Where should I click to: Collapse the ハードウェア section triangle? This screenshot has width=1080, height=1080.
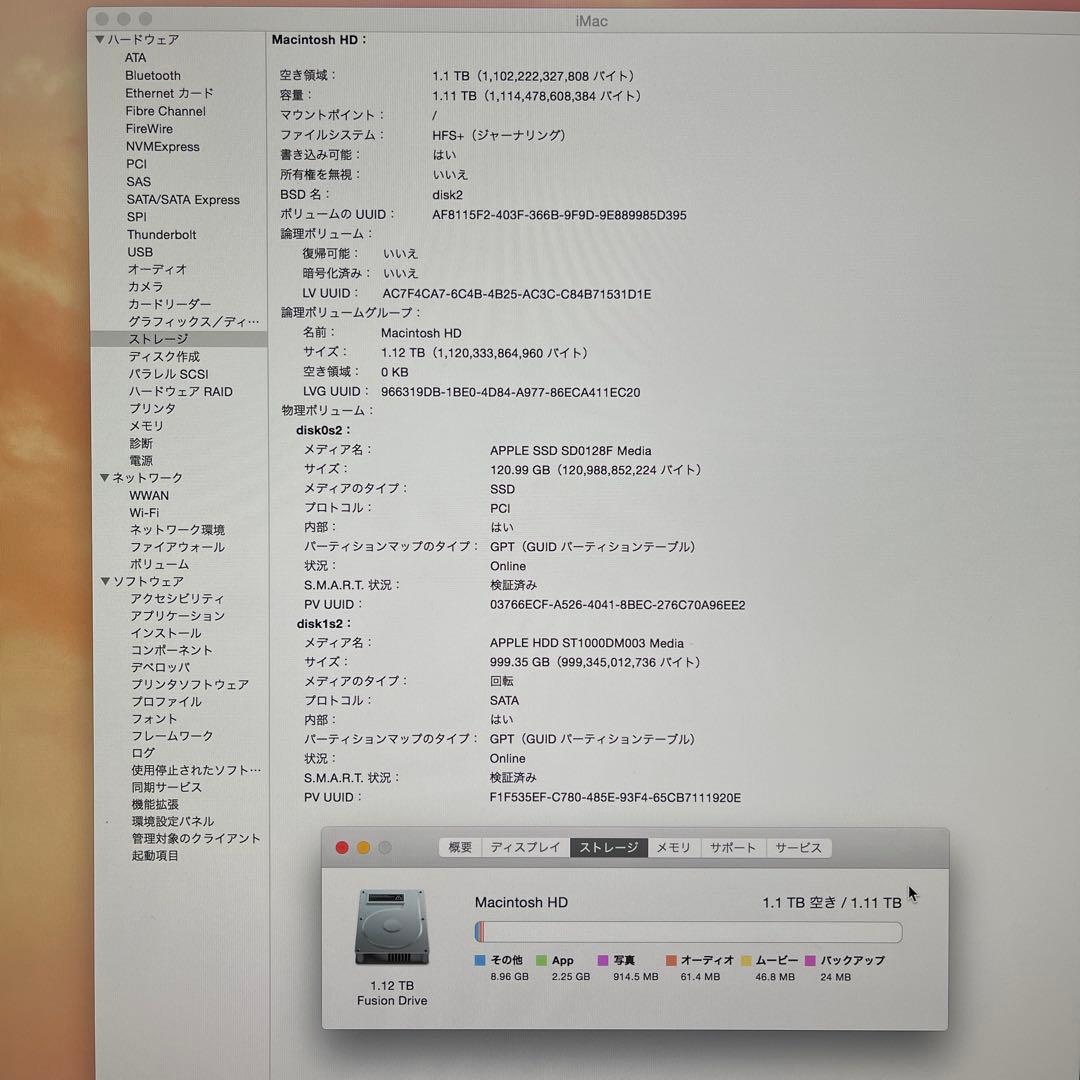pos(100,40)
